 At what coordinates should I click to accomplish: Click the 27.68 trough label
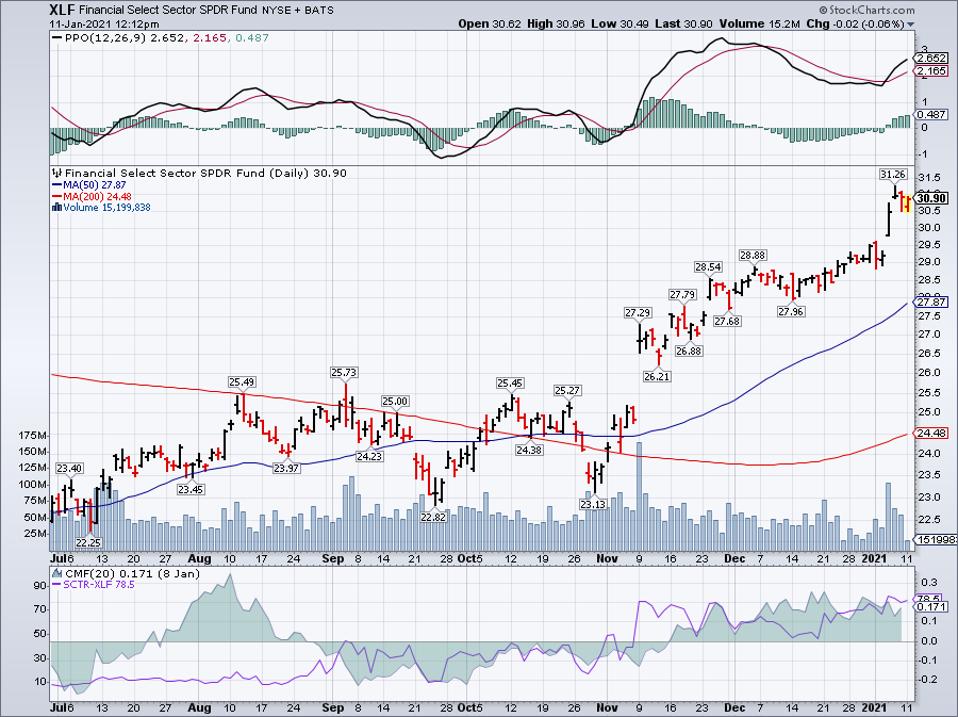click(727, 321)
